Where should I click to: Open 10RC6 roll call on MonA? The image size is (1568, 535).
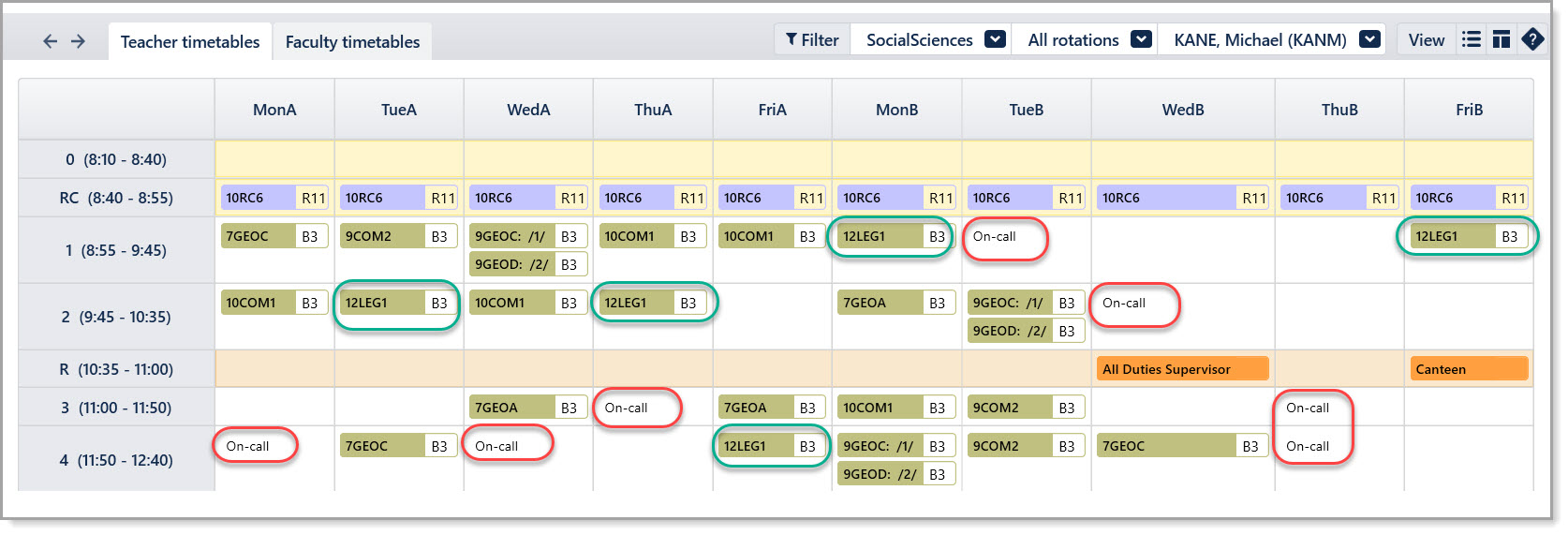pos(274,198)
